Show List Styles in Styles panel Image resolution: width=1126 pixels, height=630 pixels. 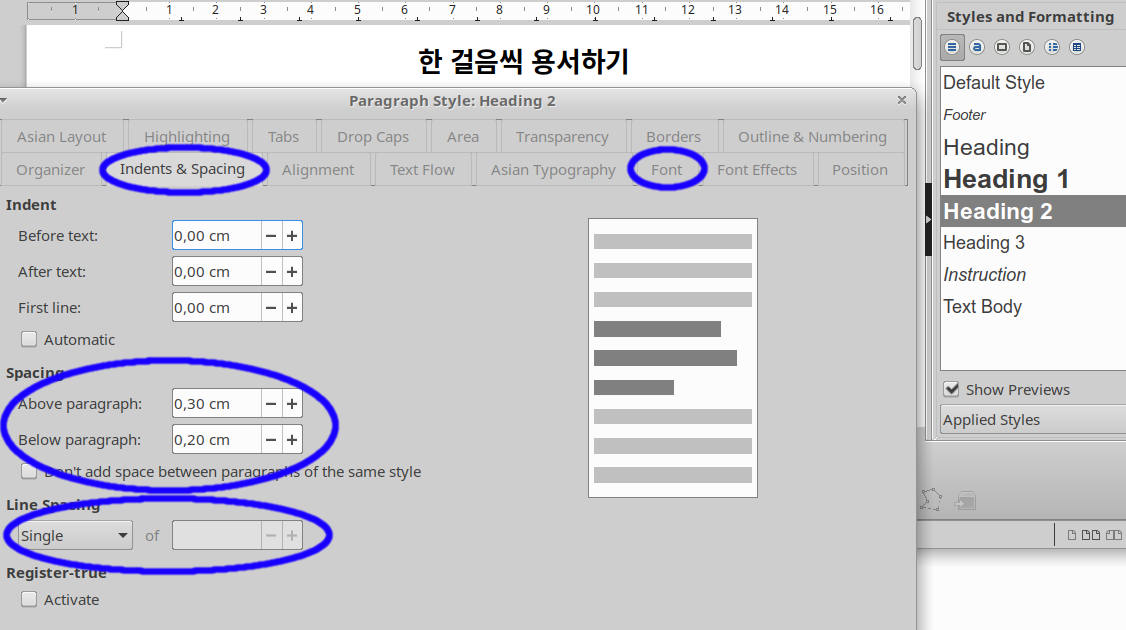(1052, 47)
